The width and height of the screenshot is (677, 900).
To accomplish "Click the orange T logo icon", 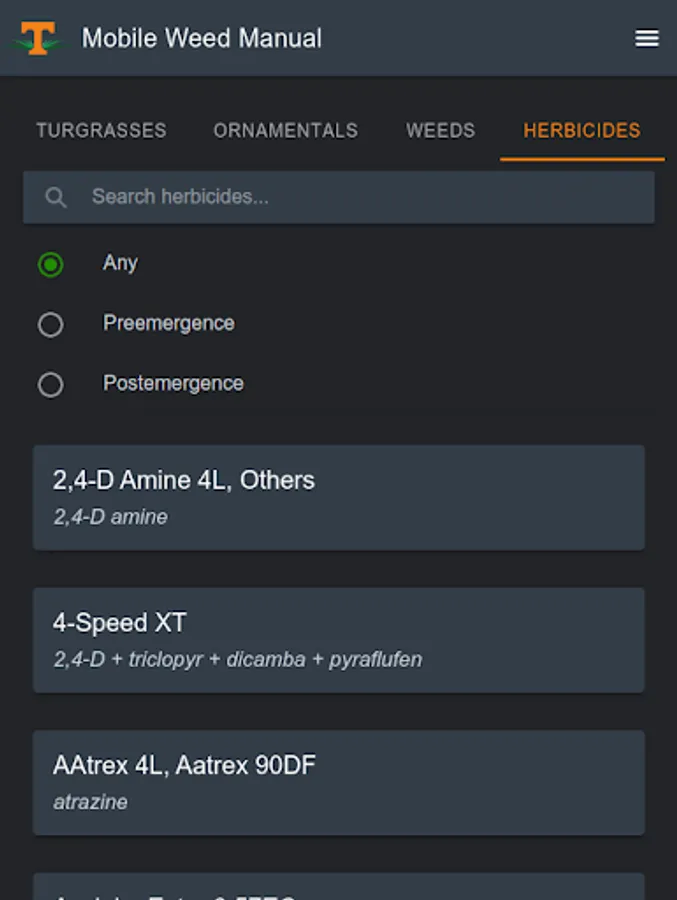I will point(37,39).
